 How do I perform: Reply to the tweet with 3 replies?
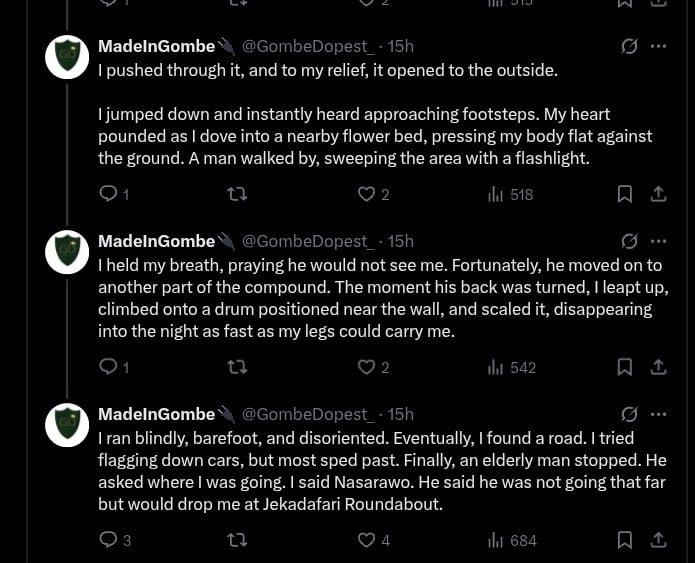coord(109,540)
